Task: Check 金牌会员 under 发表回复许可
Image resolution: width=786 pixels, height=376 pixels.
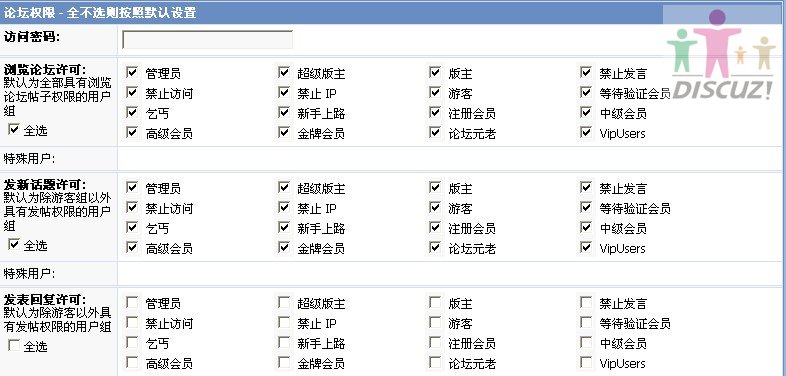Action: [284, 362]
